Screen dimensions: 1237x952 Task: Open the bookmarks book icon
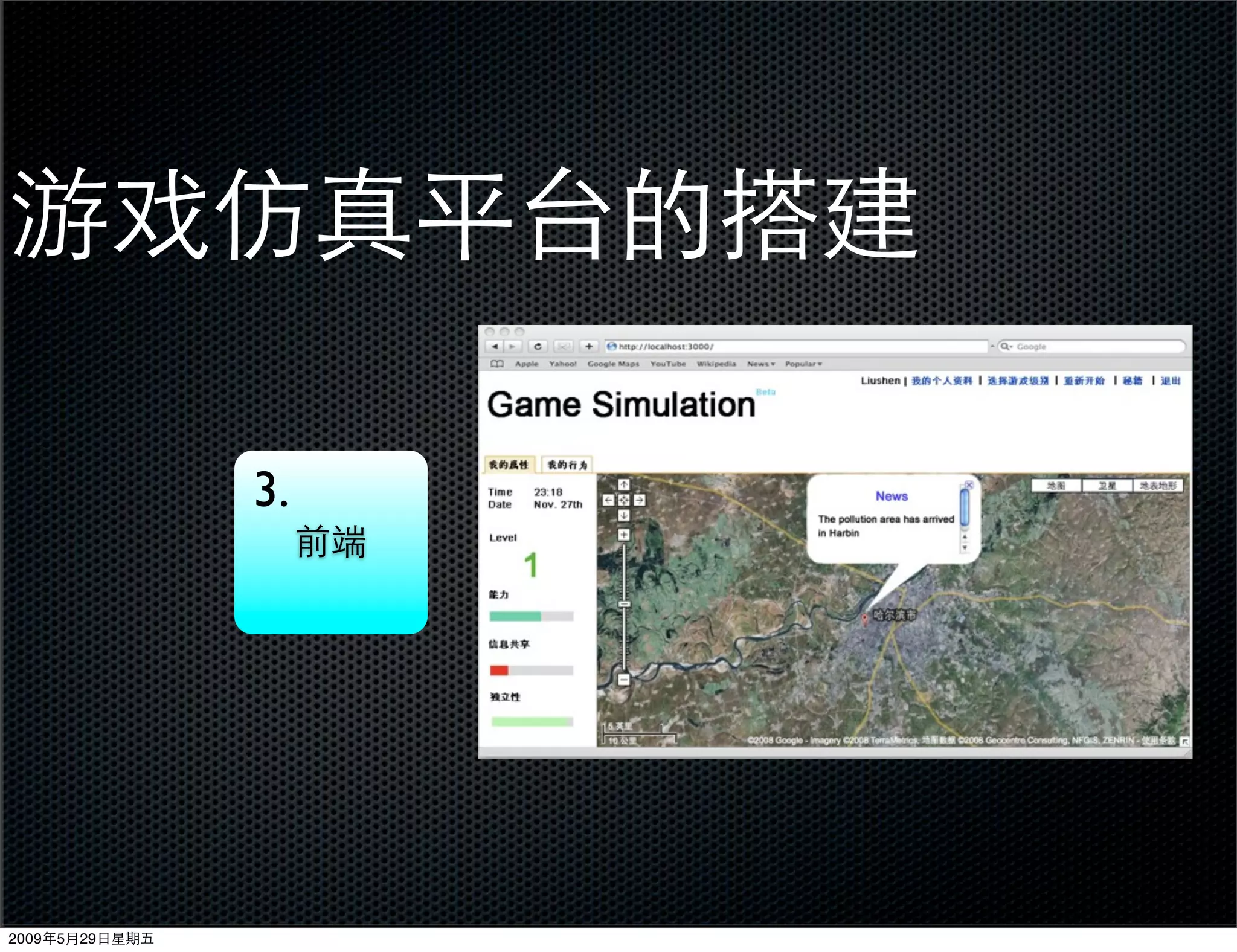496,364
